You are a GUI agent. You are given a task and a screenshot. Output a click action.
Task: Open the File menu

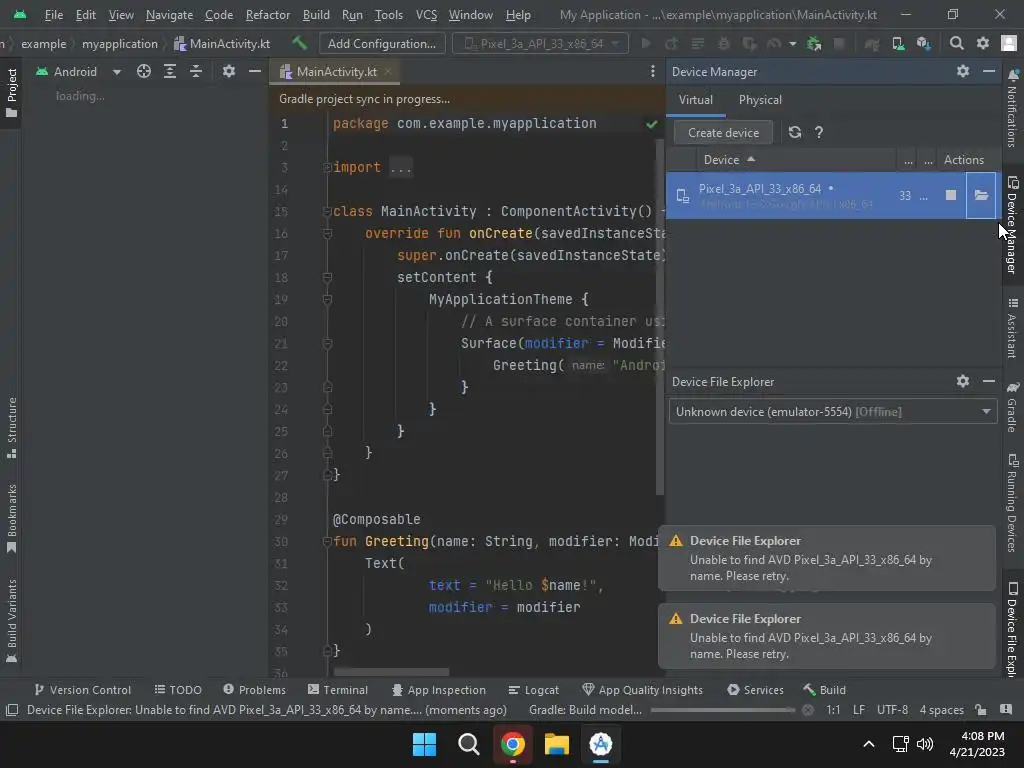(54, 14)
